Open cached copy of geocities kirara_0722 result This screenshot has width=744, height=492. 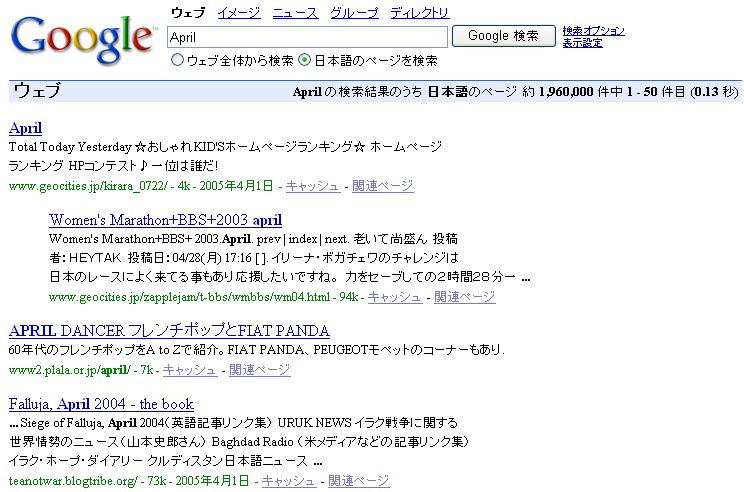(313, 186)
